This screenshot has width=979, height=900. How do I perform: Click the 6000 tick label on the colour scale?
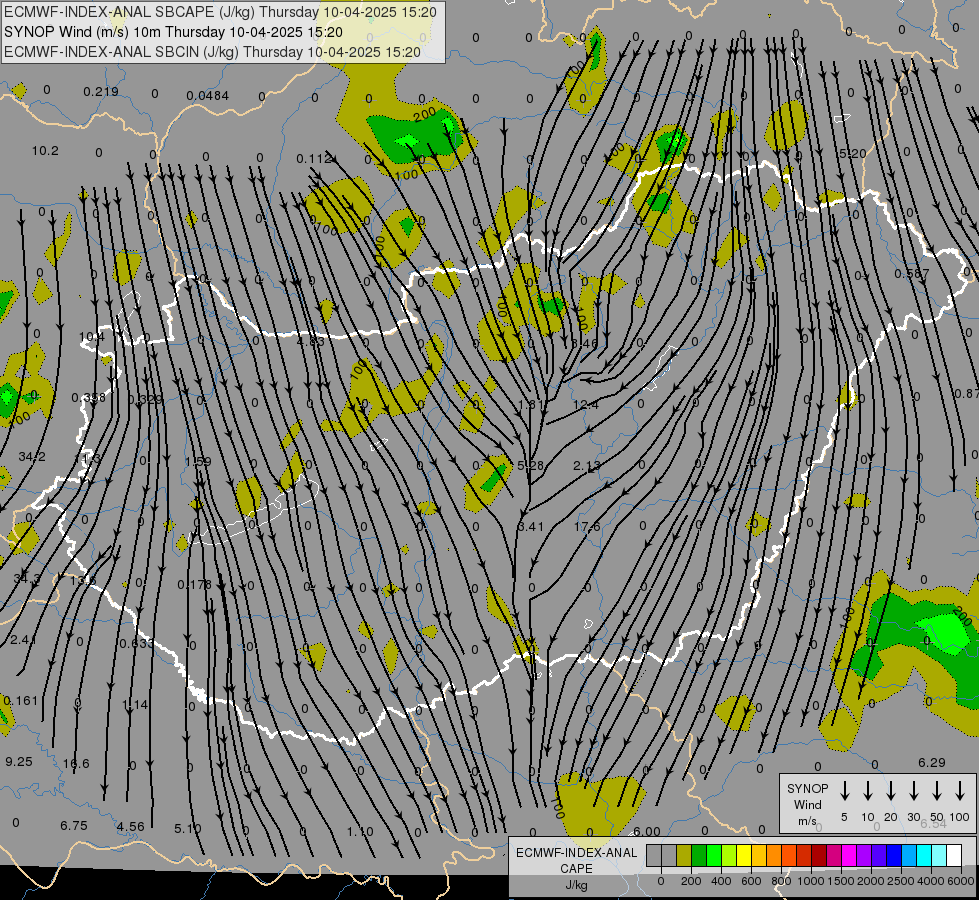click(x=960, y=881)
